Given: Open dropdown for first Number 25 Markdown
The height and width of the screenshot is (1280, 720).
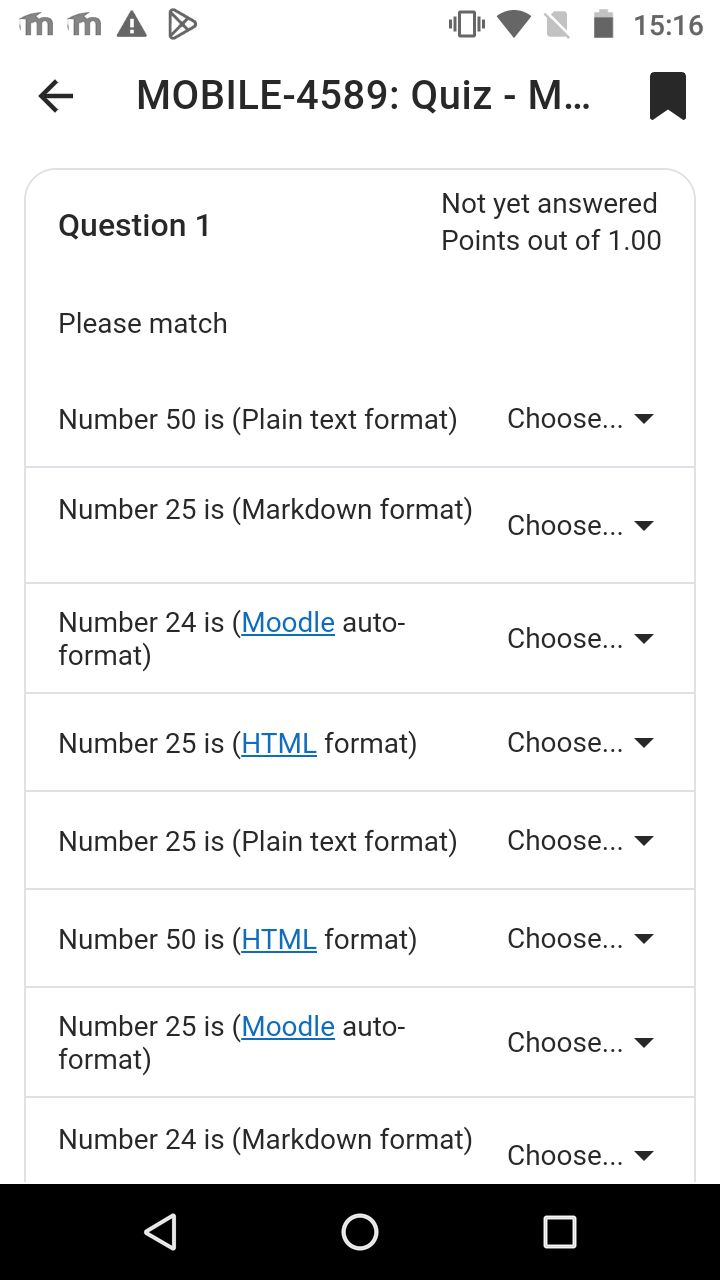Looking at the screenshot, I should [581, 525].
